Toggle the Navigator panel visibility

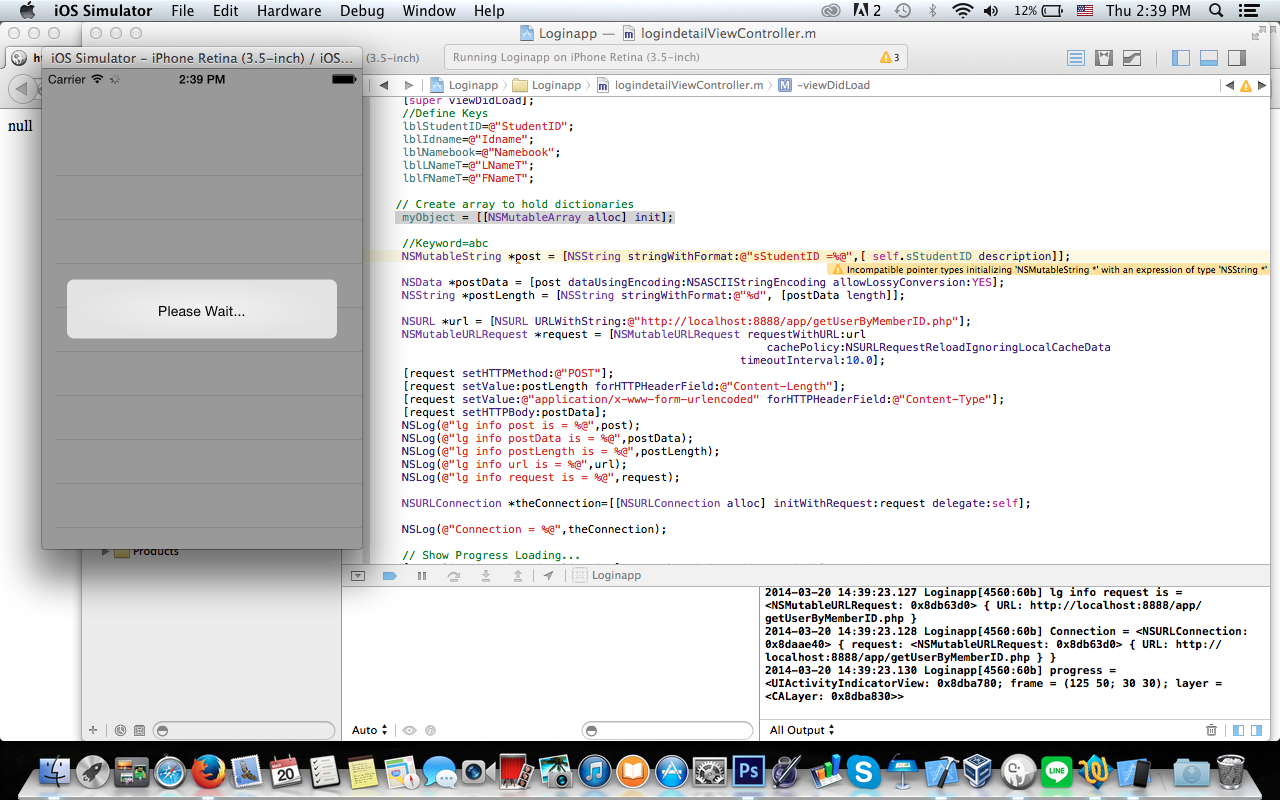click(x=1181, y=58)
